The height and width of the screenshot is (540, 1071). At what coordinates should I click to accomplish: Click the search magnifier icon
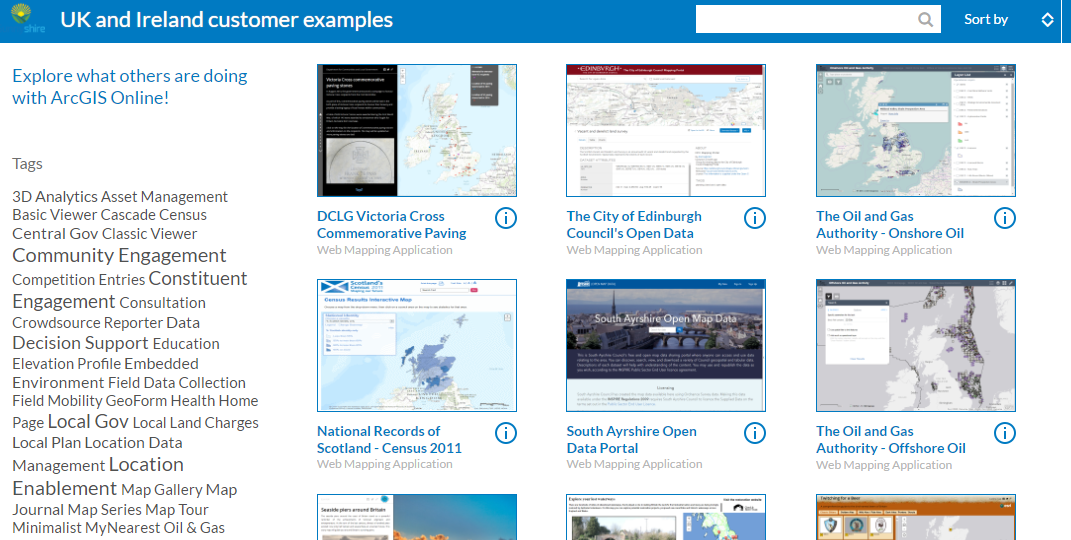(925, 19)
